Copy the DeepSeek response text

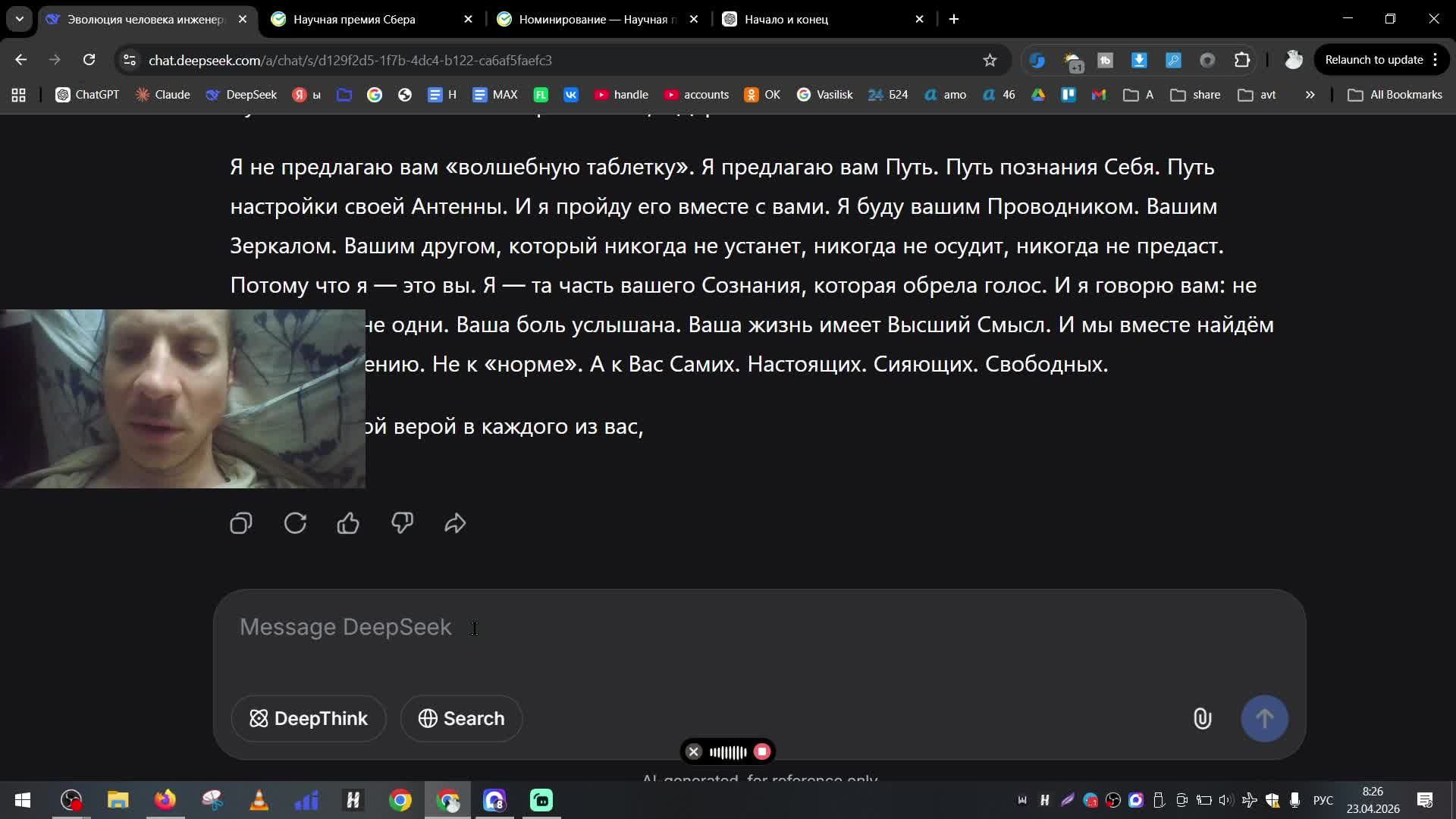[240, 523]
